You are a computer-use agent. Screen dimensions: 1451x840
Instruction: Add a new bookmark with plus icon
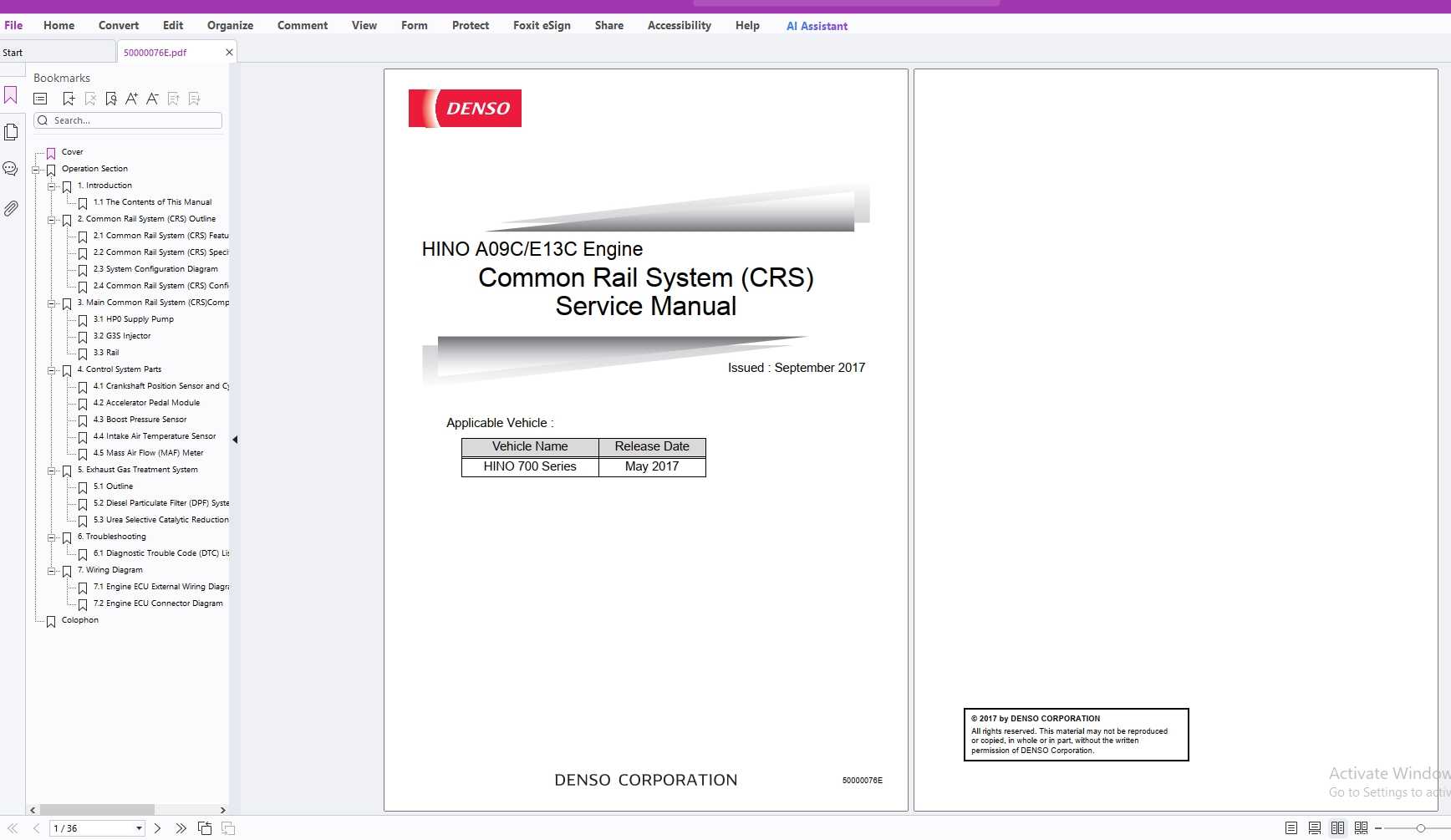point(69,99)
